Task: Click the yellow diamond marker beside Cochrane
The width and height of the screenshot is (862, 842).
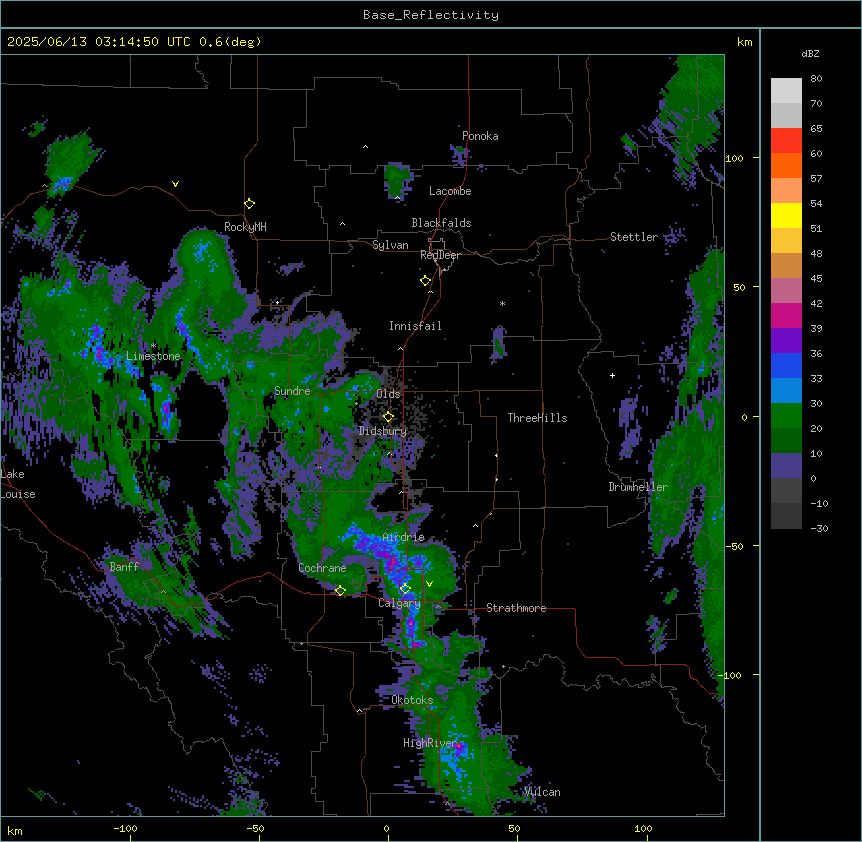Action: 340,591
